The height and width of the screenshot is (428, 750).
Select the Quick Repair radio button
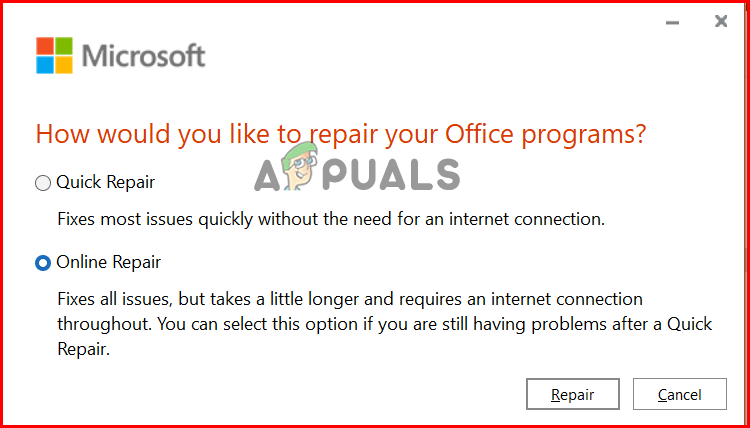pyautogui.click(x=42, y=183)
